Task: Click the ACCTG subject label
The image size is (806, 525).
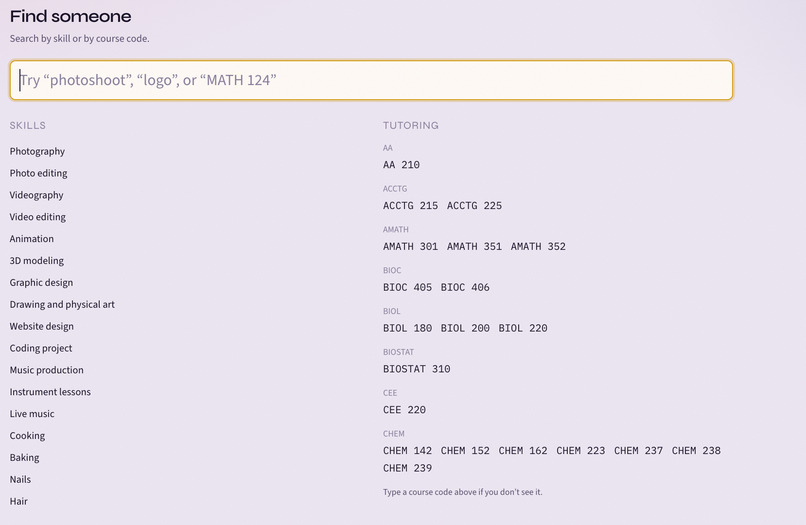Action: point(395,189)
